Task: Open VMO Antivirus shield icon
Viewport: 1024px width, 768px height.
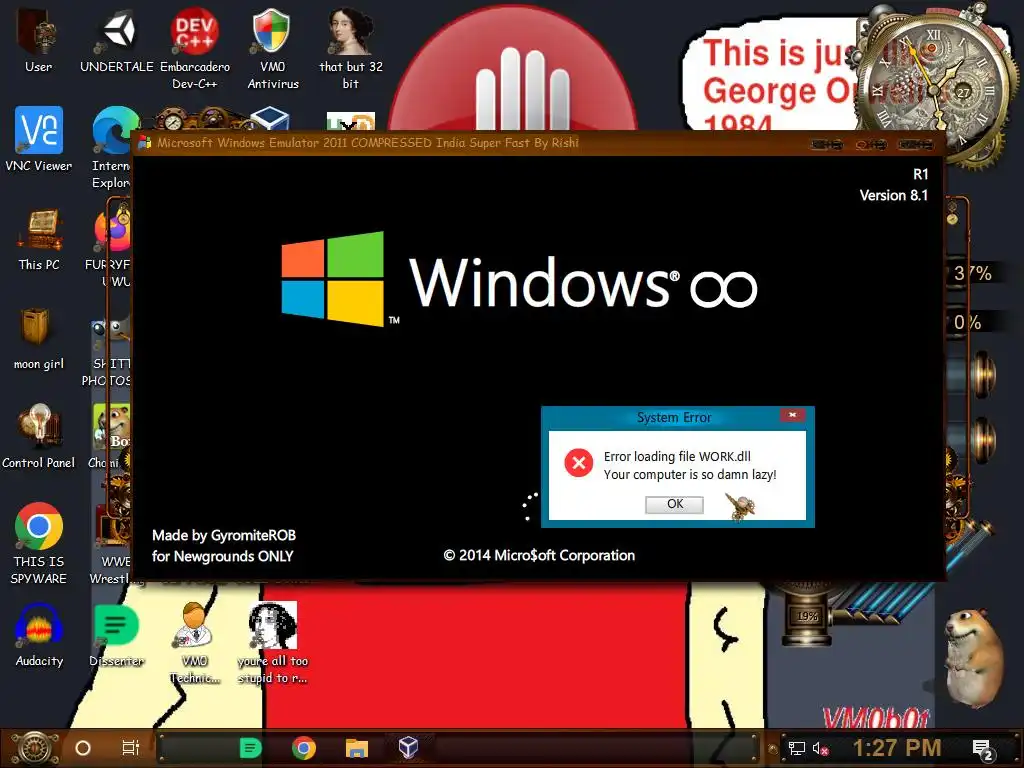Action: pos(272,47)
